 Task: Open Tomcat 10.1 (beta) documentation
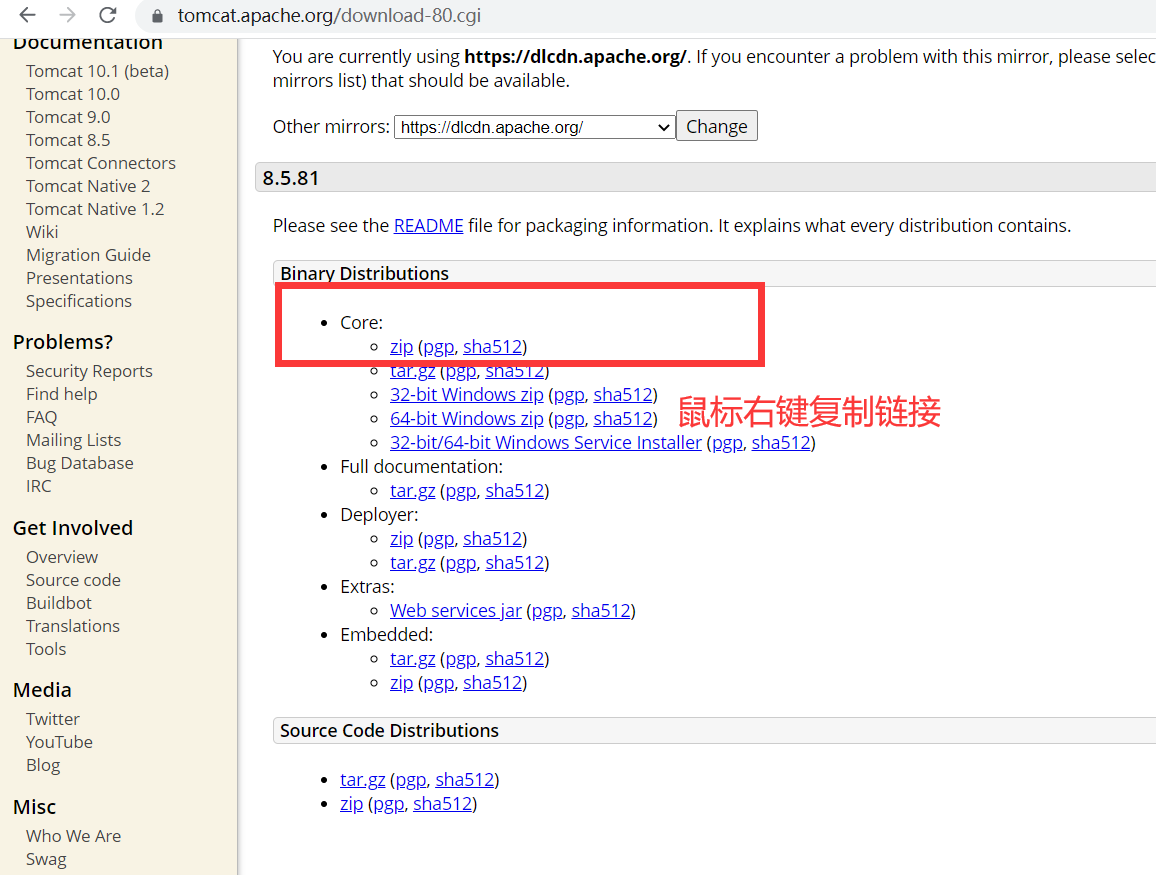pyautogui.click(x=97, y=72)
